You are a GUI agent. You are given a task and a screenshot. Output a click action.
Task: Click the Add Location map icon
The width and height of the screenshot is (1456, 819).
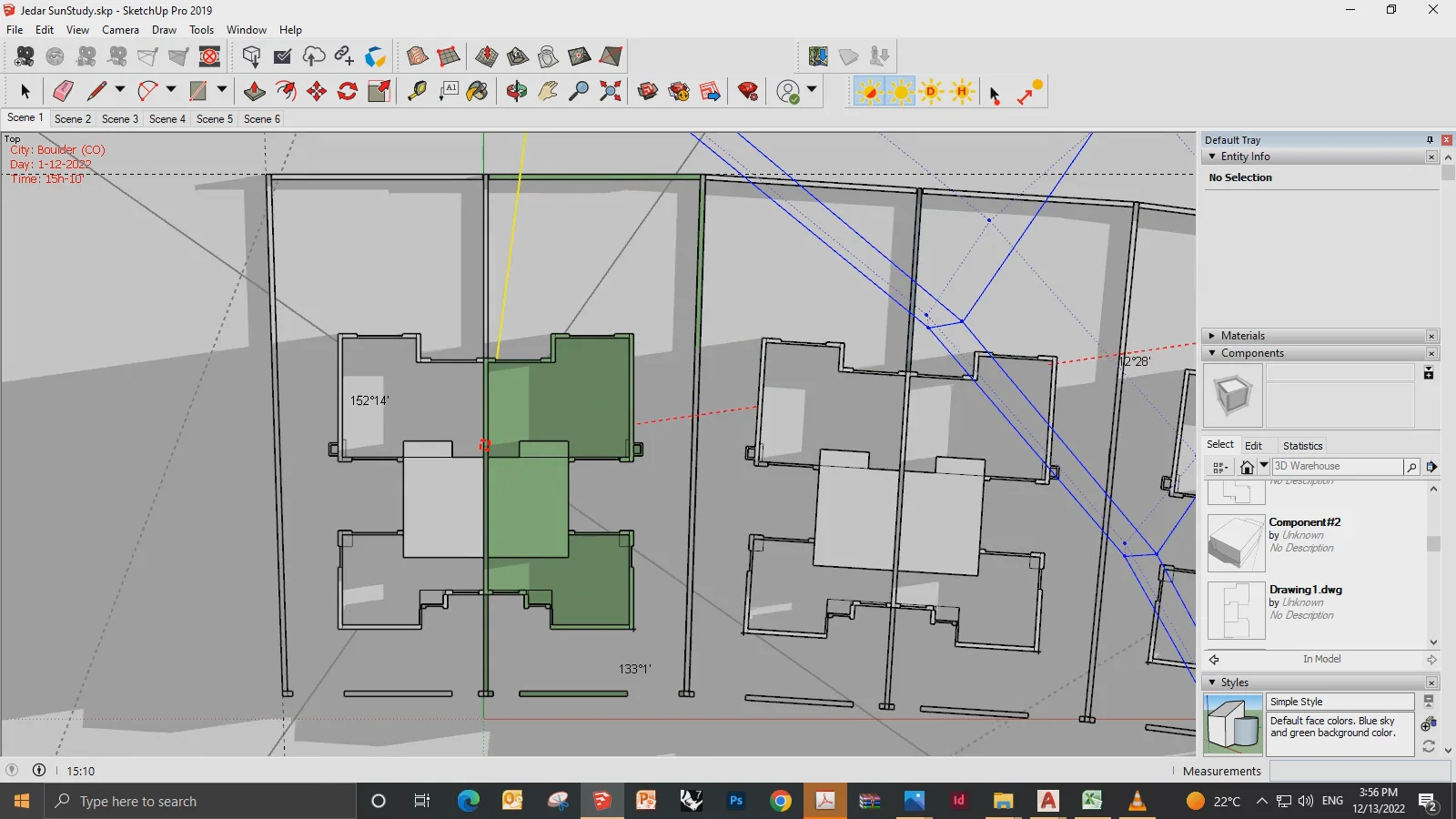click(818, 56)
